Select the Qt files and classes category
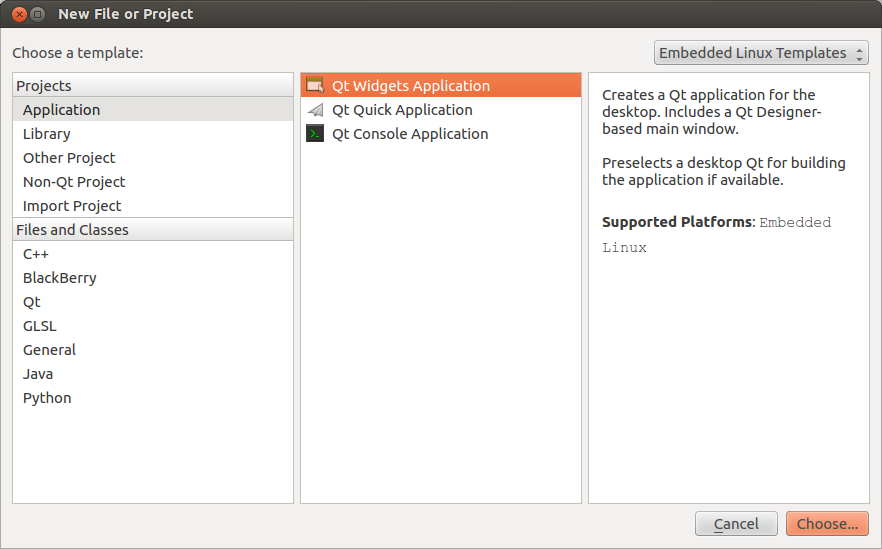Viewport: 882px width, 549px height. pyautogui.click(x=153, y=302)
